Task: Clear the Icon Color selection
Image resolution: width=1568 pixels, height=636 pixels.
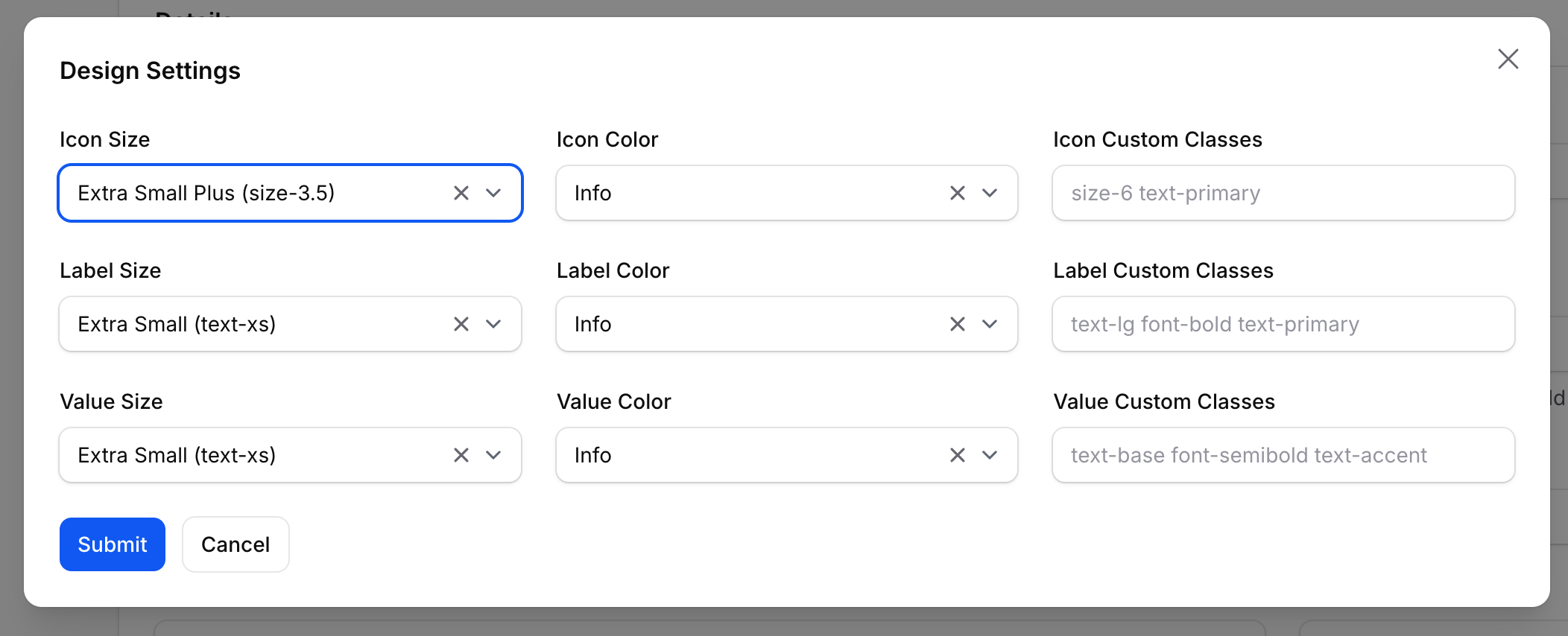Action: (958, 193)
